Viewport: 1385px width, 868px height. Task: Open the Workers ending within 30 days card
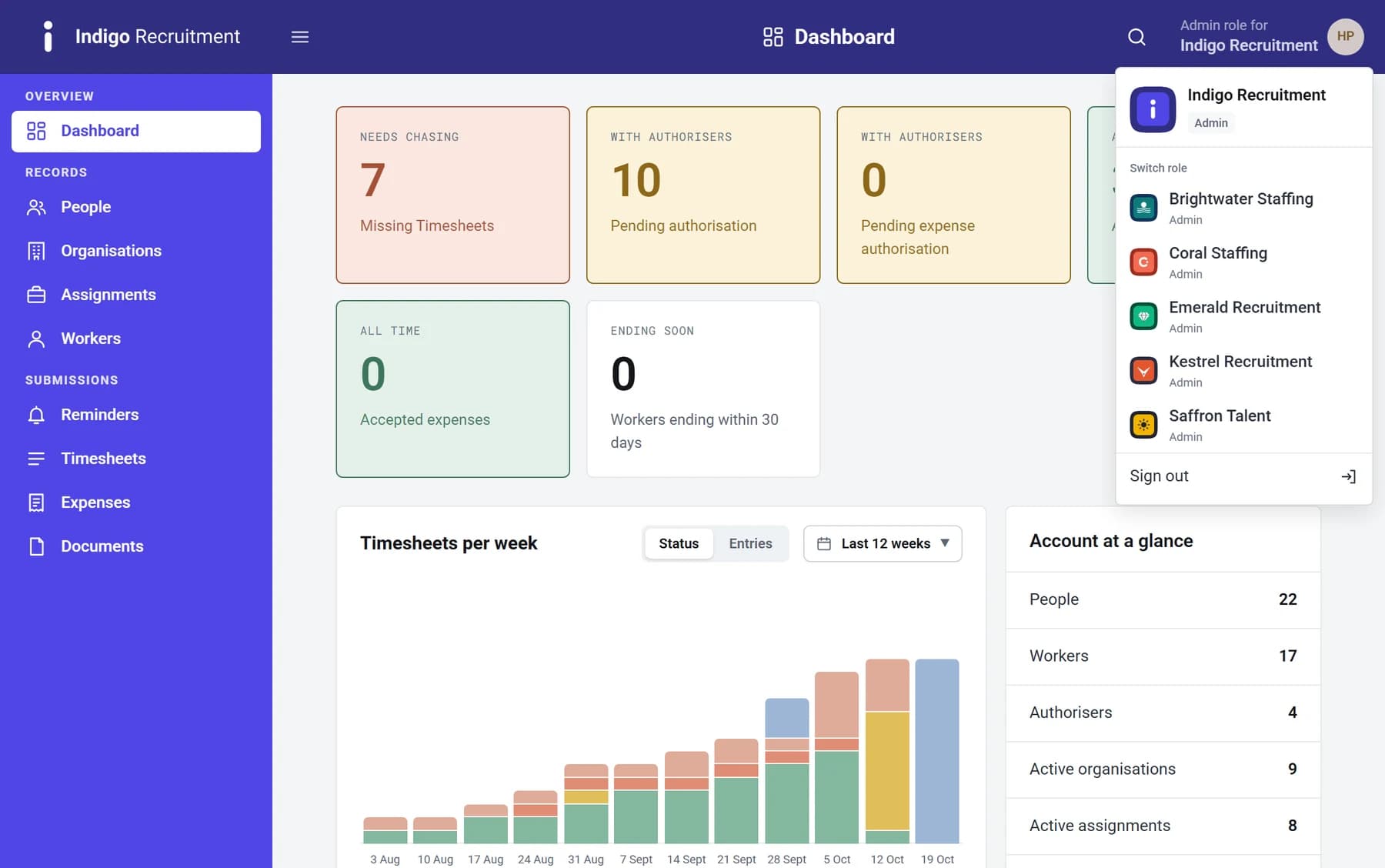pyautogui.click(x=703, y=389)
